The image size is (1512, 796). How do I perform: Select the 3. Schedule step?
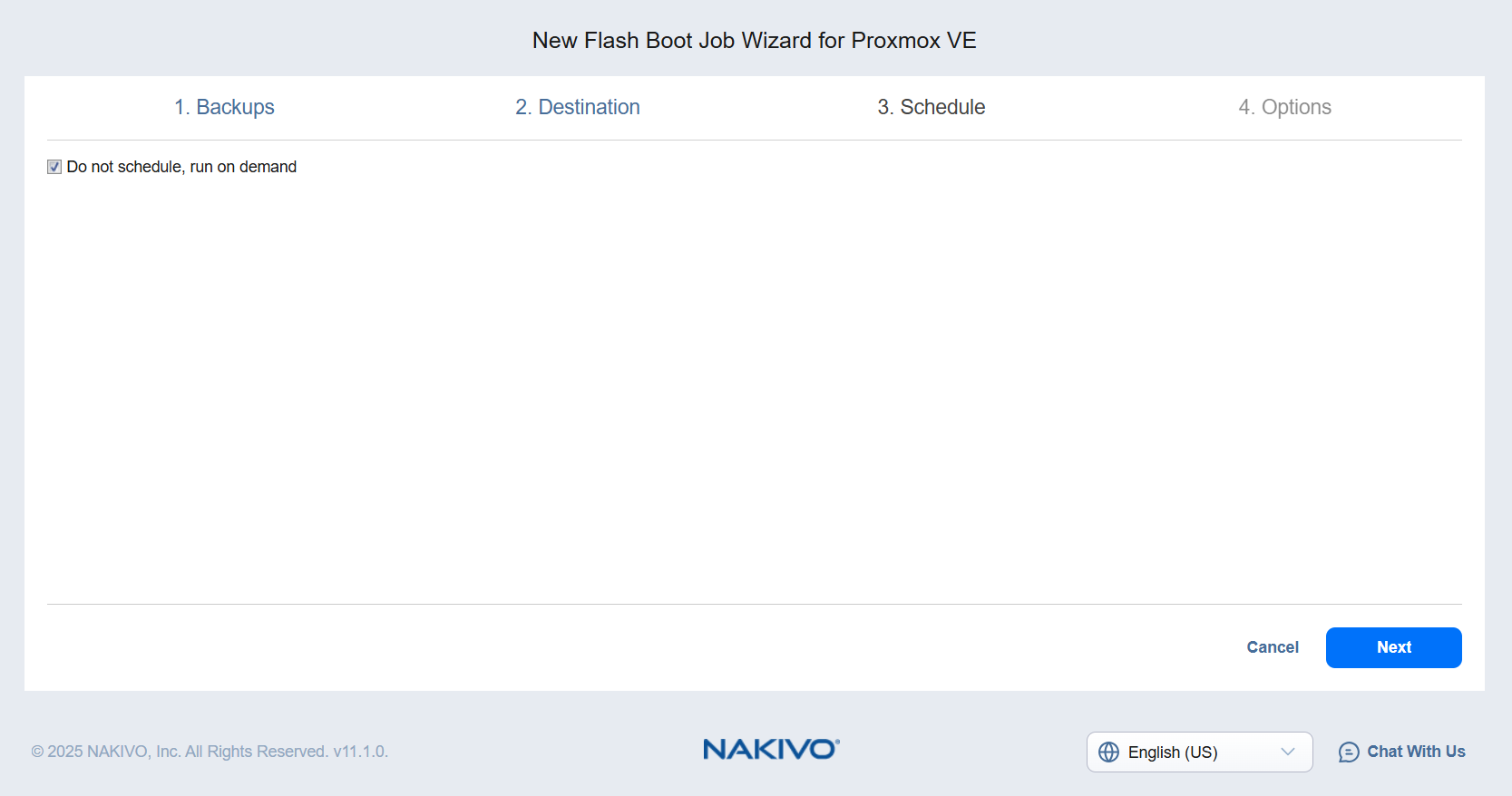932,107
